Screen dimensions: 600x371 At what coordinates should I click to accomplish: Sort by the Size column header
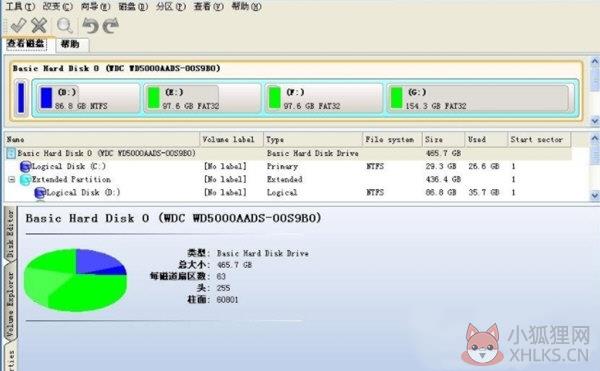[443, 140]
